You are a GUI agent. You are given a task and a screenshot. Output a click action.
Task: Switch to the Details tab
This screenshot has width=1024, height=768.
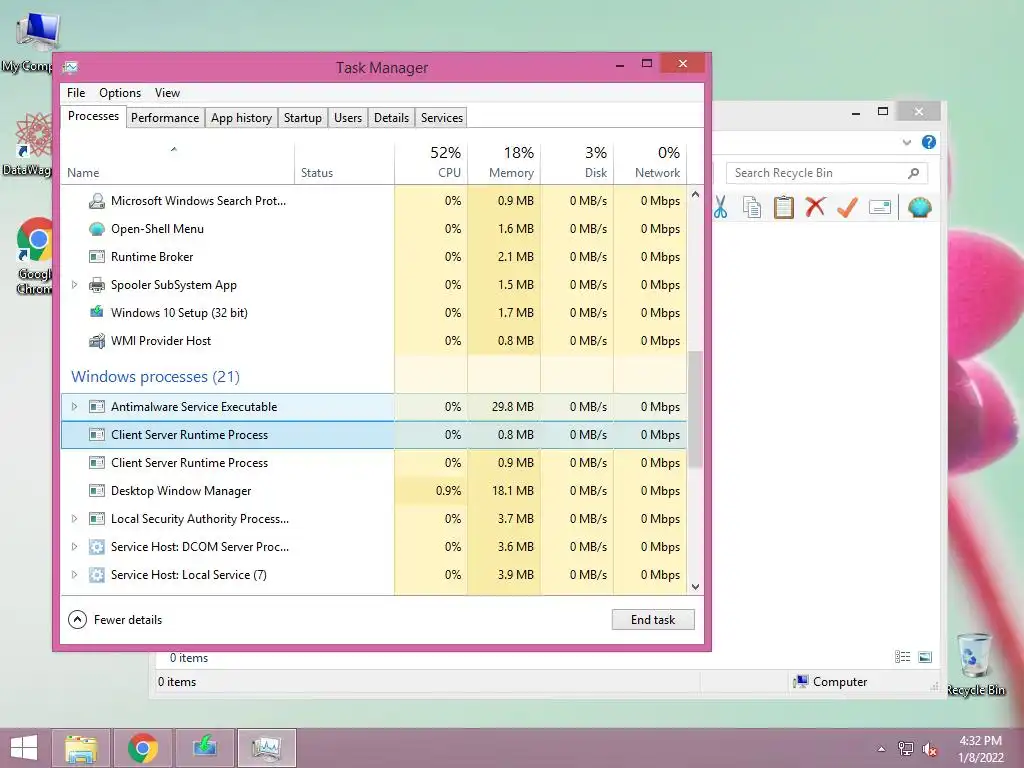(x=391, y=118)
